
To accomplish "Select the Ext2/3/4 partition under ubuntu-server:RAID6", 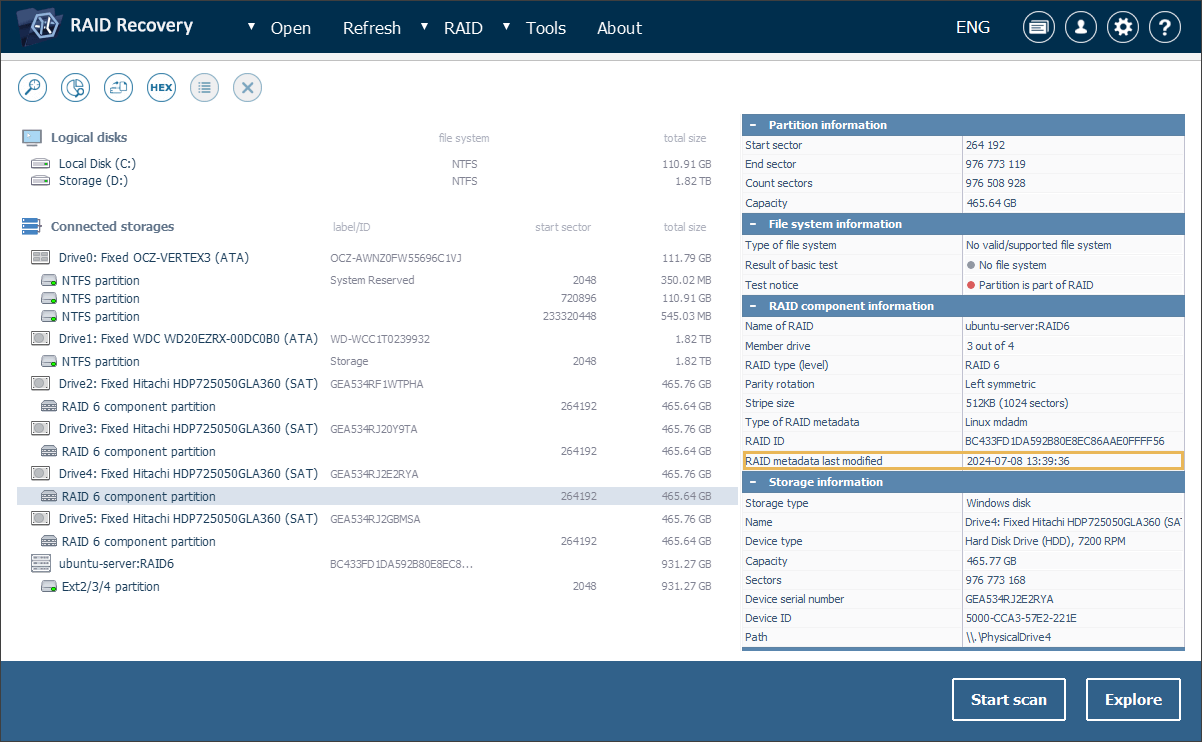I will point(110,587).
